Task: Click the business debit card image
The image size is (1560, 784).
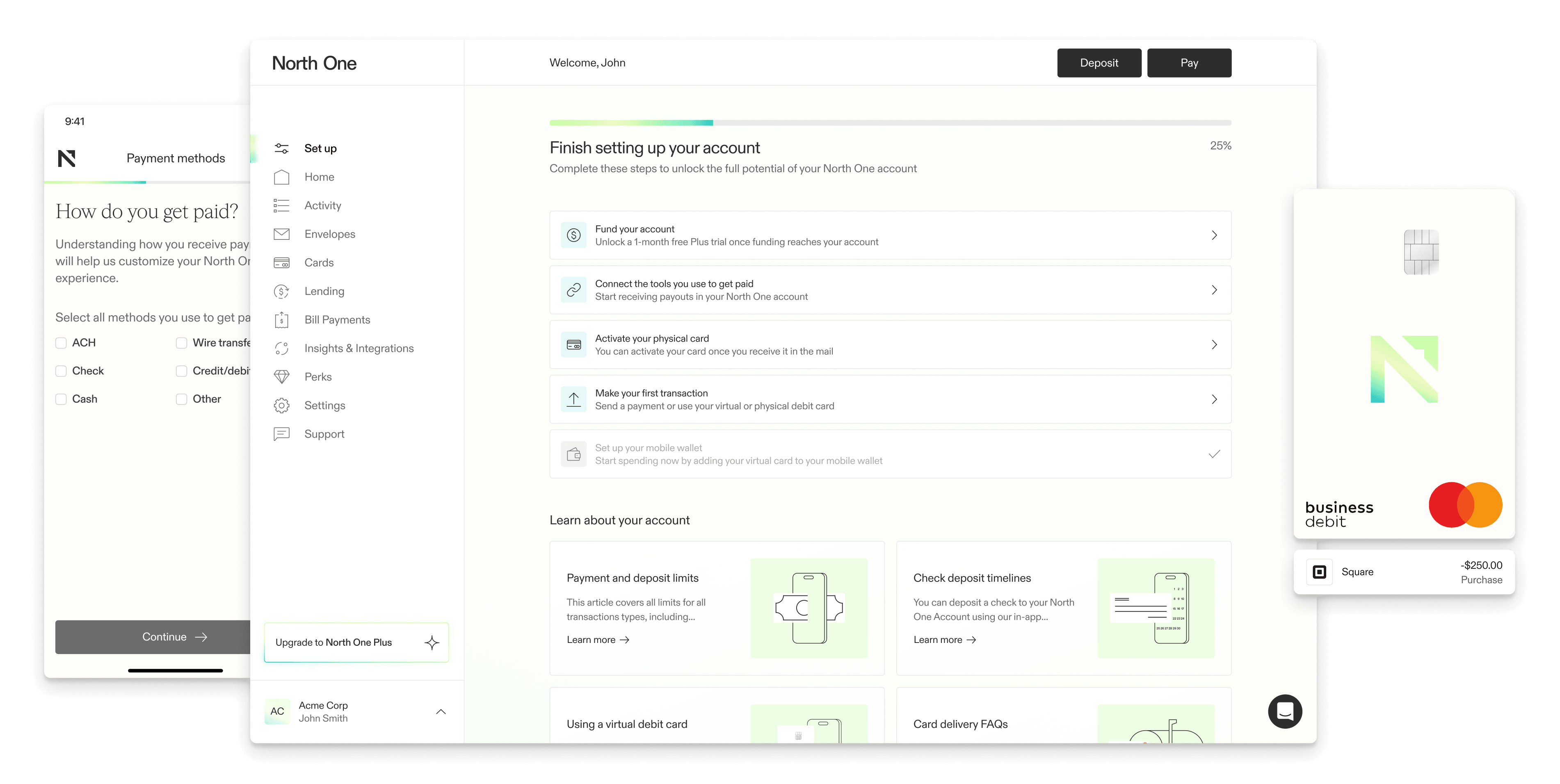Action: tap(1404, 364)
